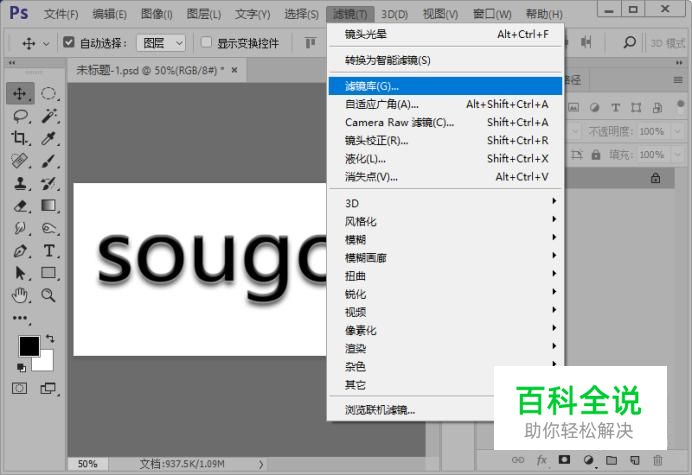Open the 图像(I) menu
Screen dimensions: 692x475
157,14
